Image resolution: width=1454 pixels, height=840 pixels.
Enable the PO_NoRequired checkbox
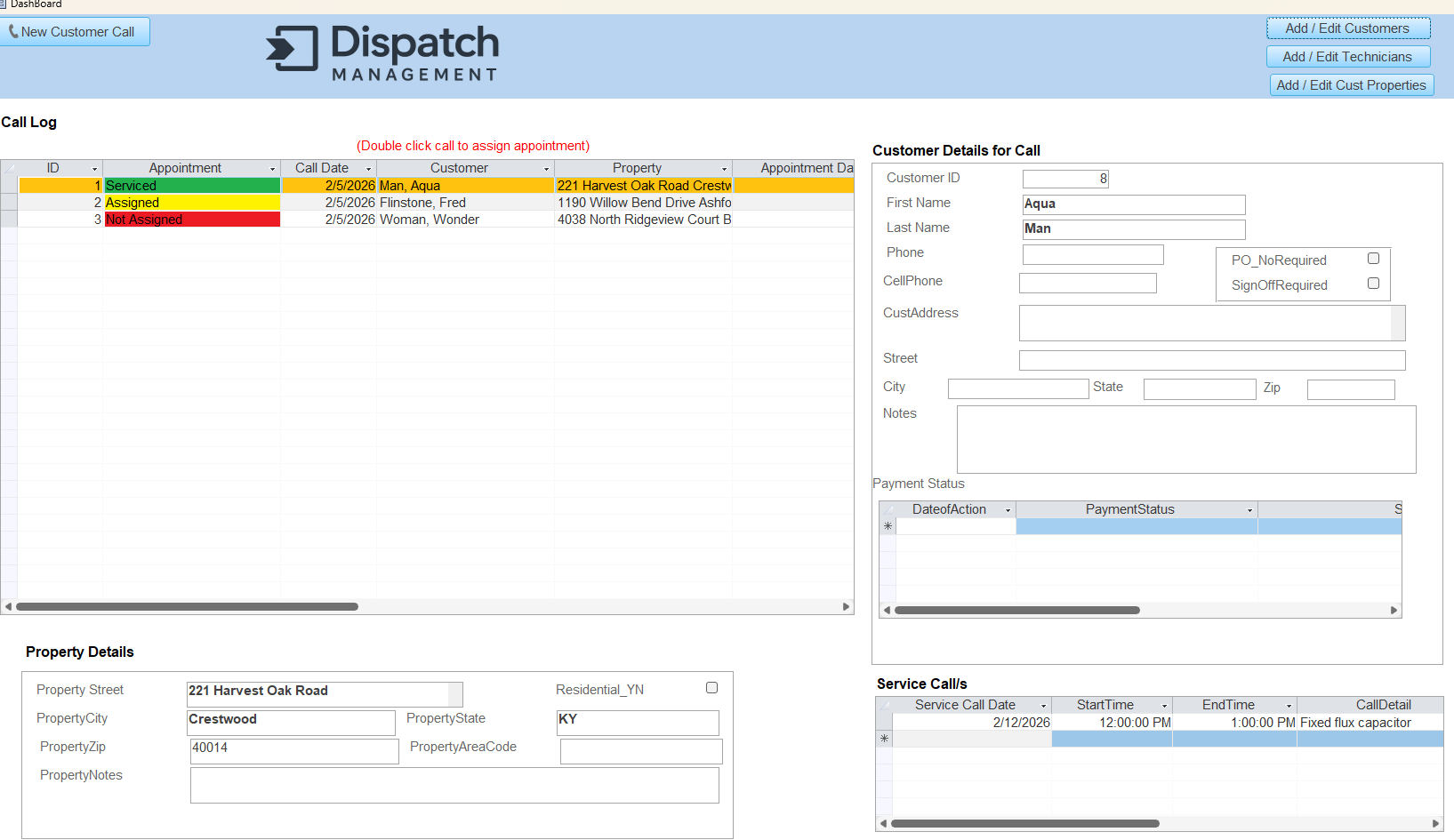1373,259
